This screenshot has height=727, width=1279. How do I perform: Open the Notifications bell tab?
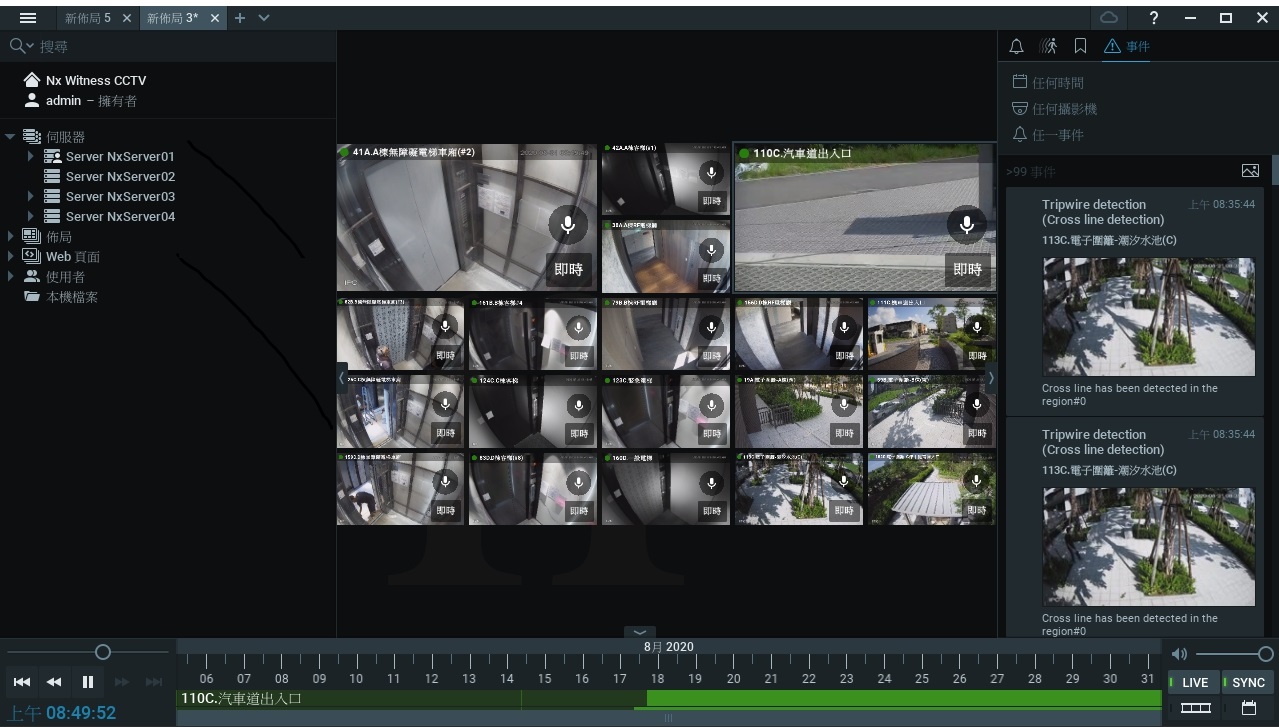tap(1016, 47)
